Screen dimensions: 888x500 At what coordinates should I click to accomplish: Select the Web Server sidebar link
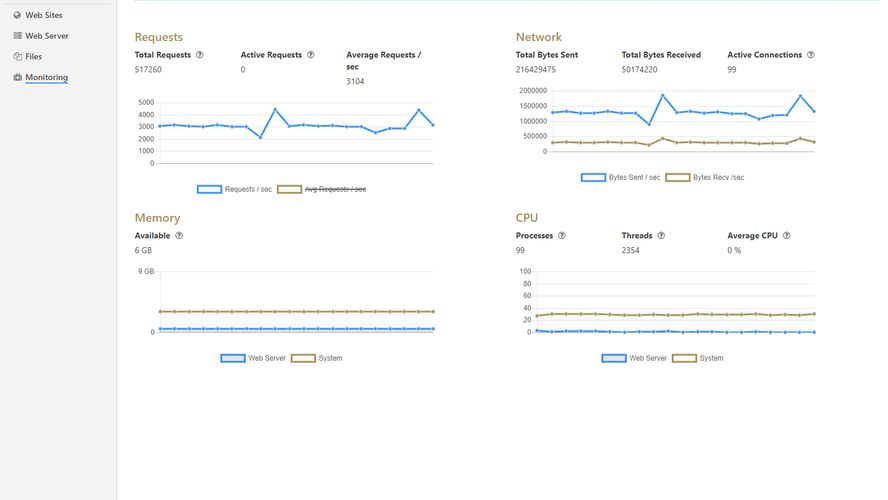[x=47, y=36]
